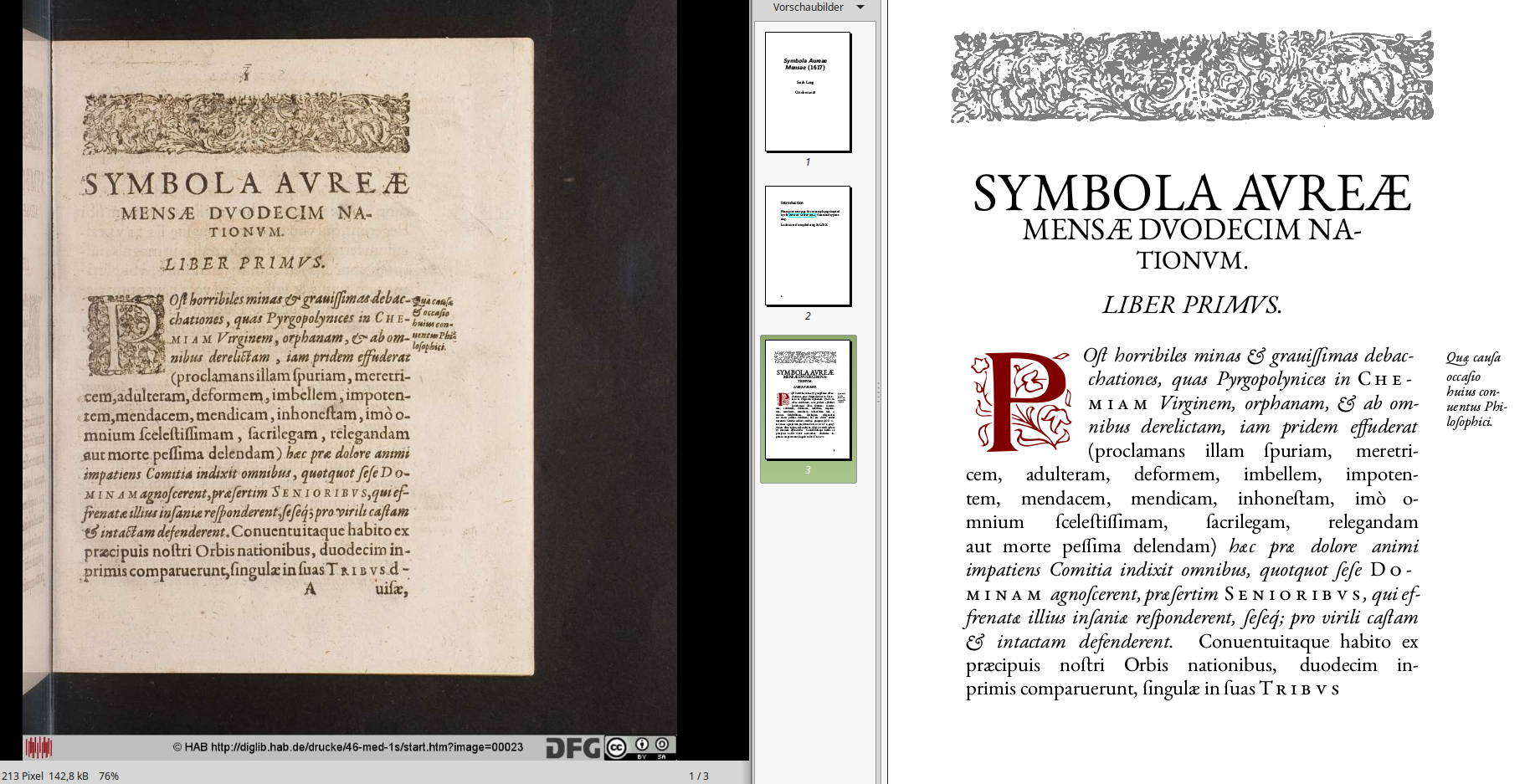Open the Introduction page thumbnail
The height and width of the screenshot is (784, 1530).
(807, 245)
